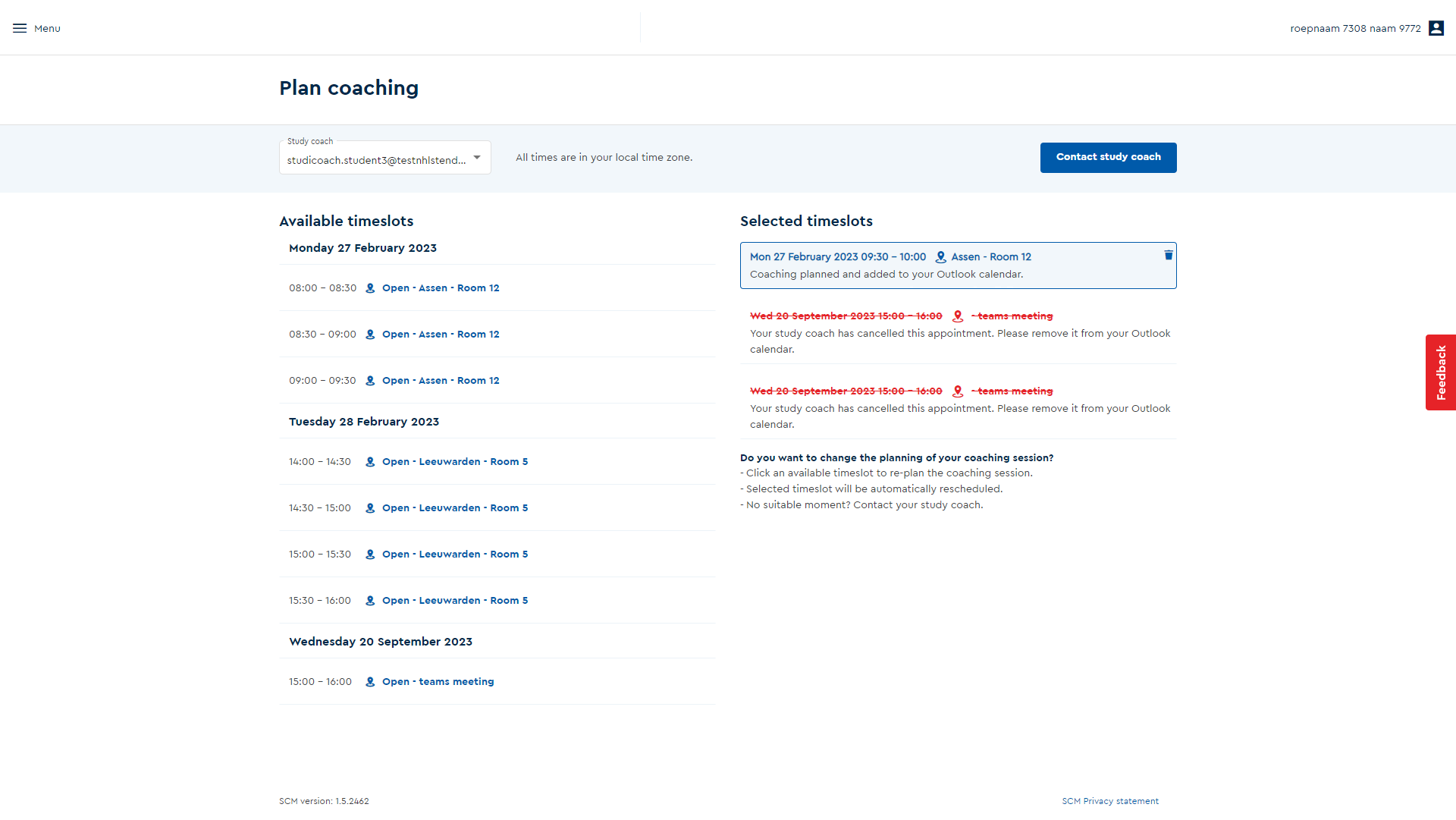
Task: Click location icon in 15:00 – 15:30 row
Action: (x=370, y=555)
